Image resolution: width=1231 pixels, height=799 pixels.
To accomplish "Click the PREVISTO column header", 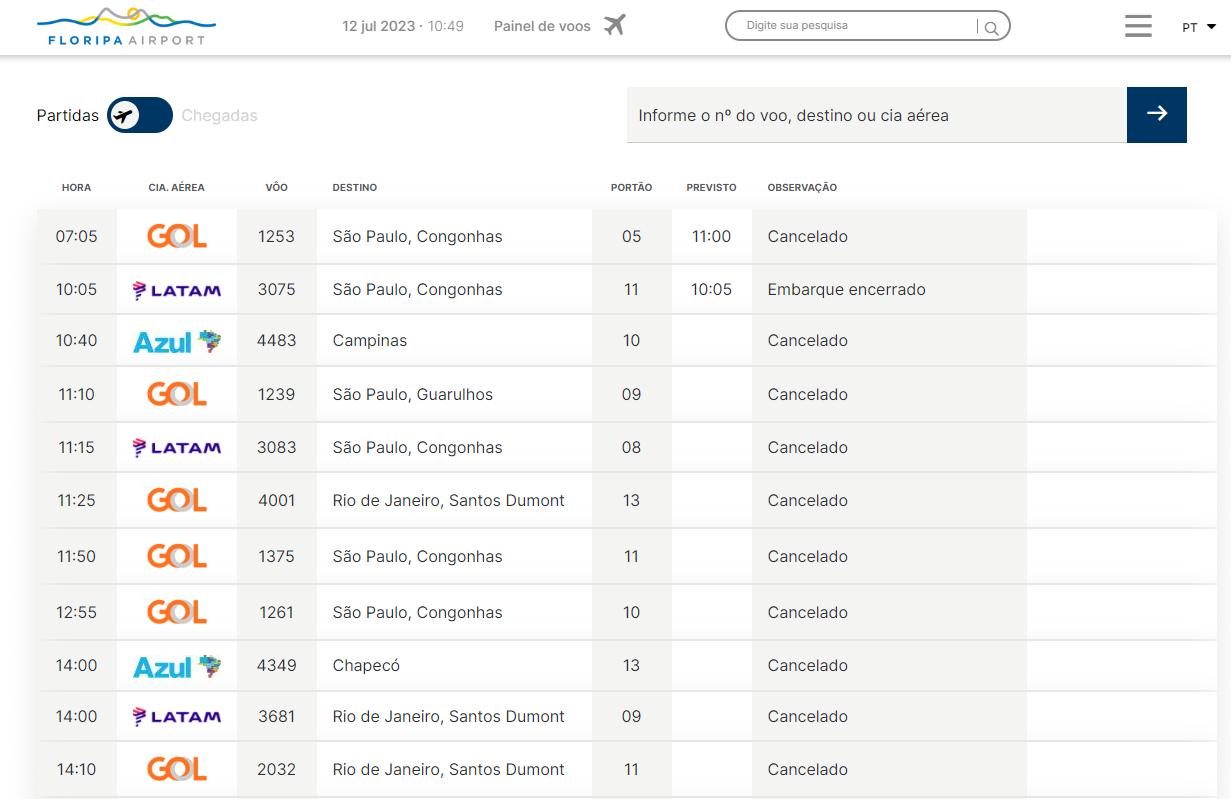I will [x=711, y=188].
